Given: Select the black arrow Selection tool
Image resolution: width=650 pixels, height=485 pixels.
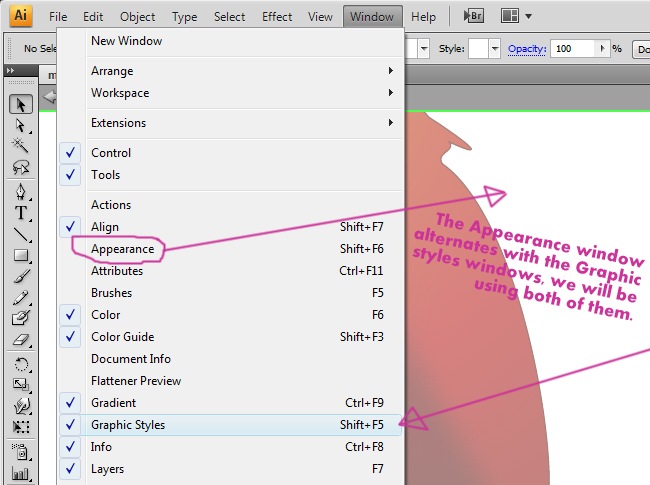Looking at the screenshot, I should point(21,104).
